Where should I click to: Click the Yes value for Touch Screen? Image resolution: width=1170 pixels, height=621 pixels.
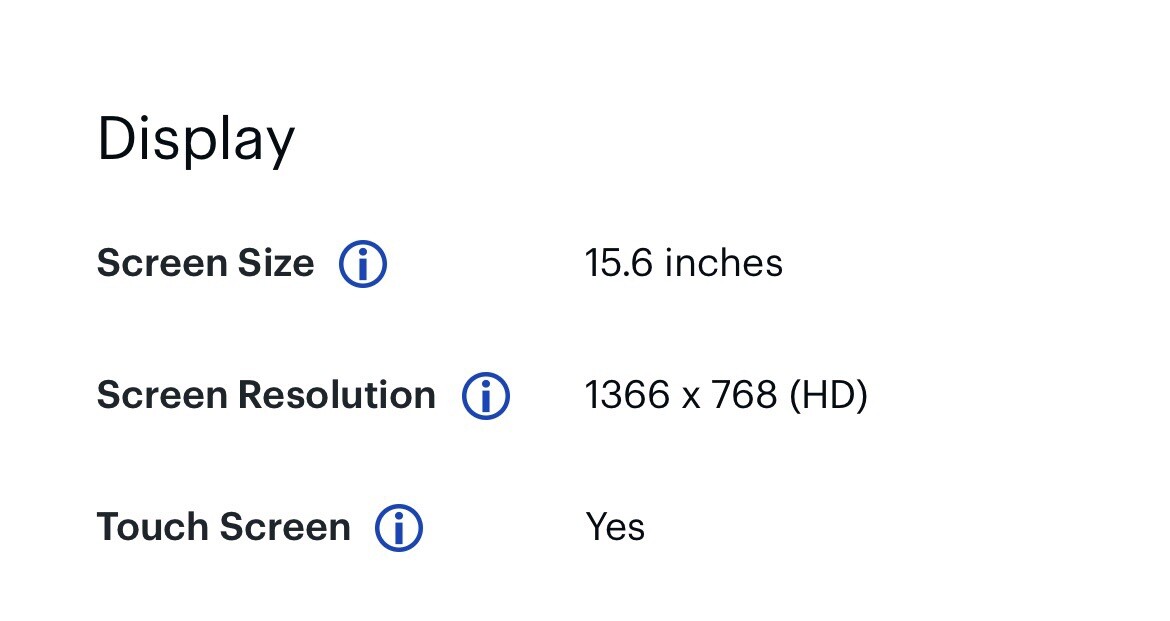point(616,527)
